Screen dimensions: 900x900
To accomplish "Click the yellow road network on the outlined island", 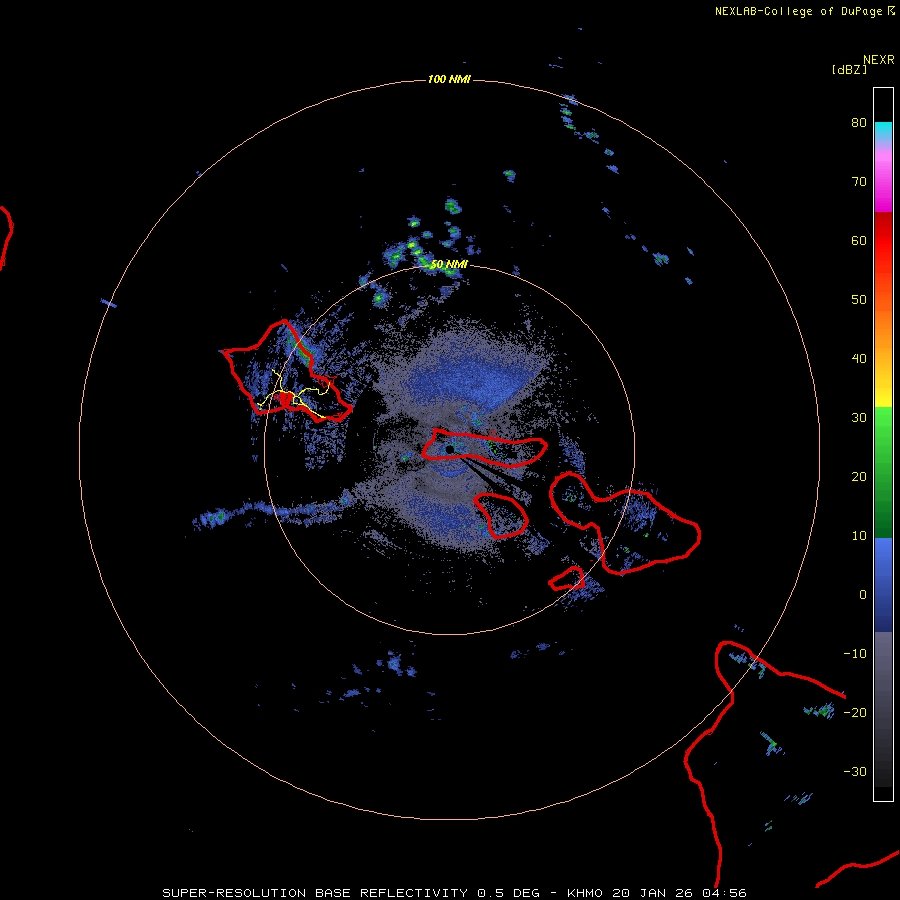I will 293,395.
